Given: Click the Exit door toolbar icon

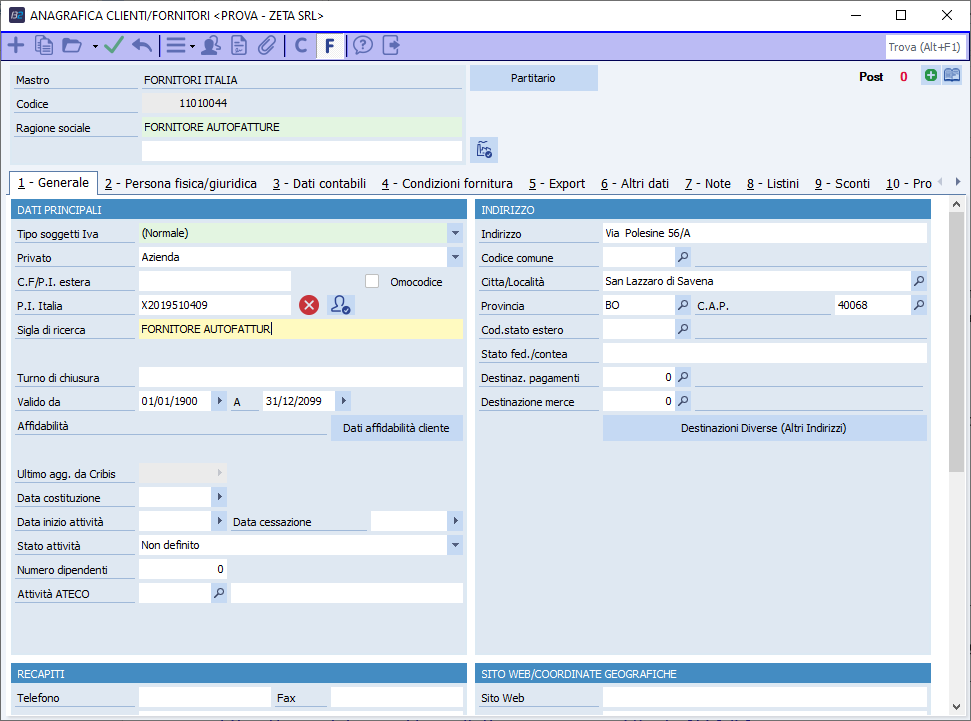Looking at the screenshot, I should click(x=391, y=45).
